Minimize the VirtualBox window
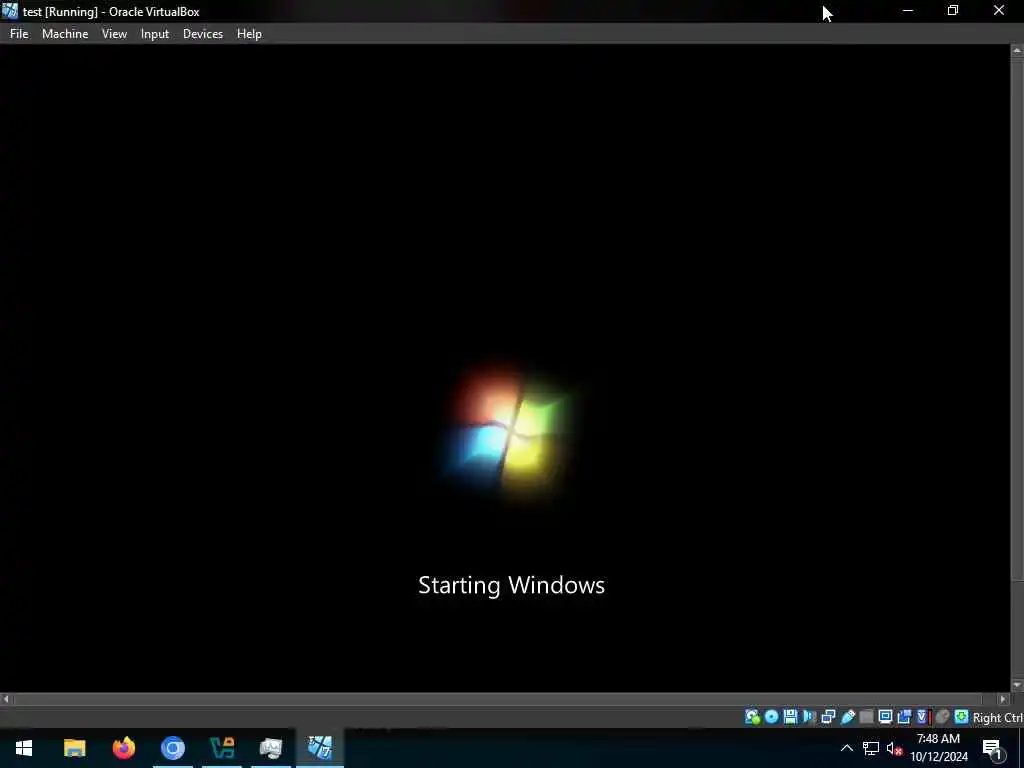 pyautogui.click(x=908, y=10)
